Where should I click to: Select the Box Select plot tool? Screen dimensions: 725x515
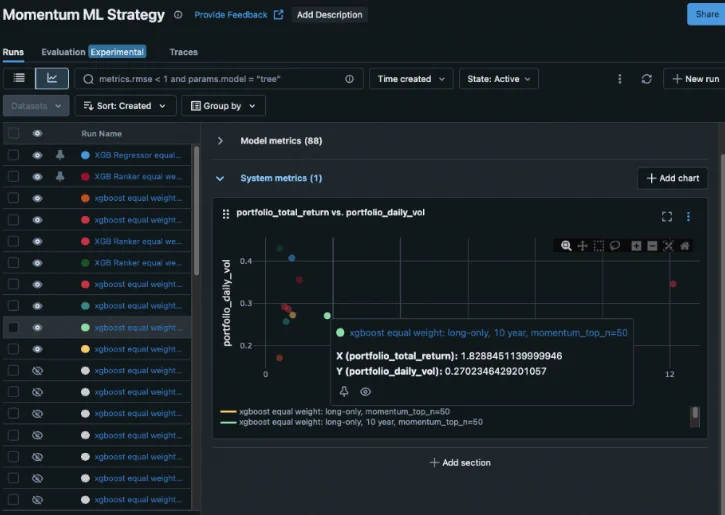click(599, 246)
